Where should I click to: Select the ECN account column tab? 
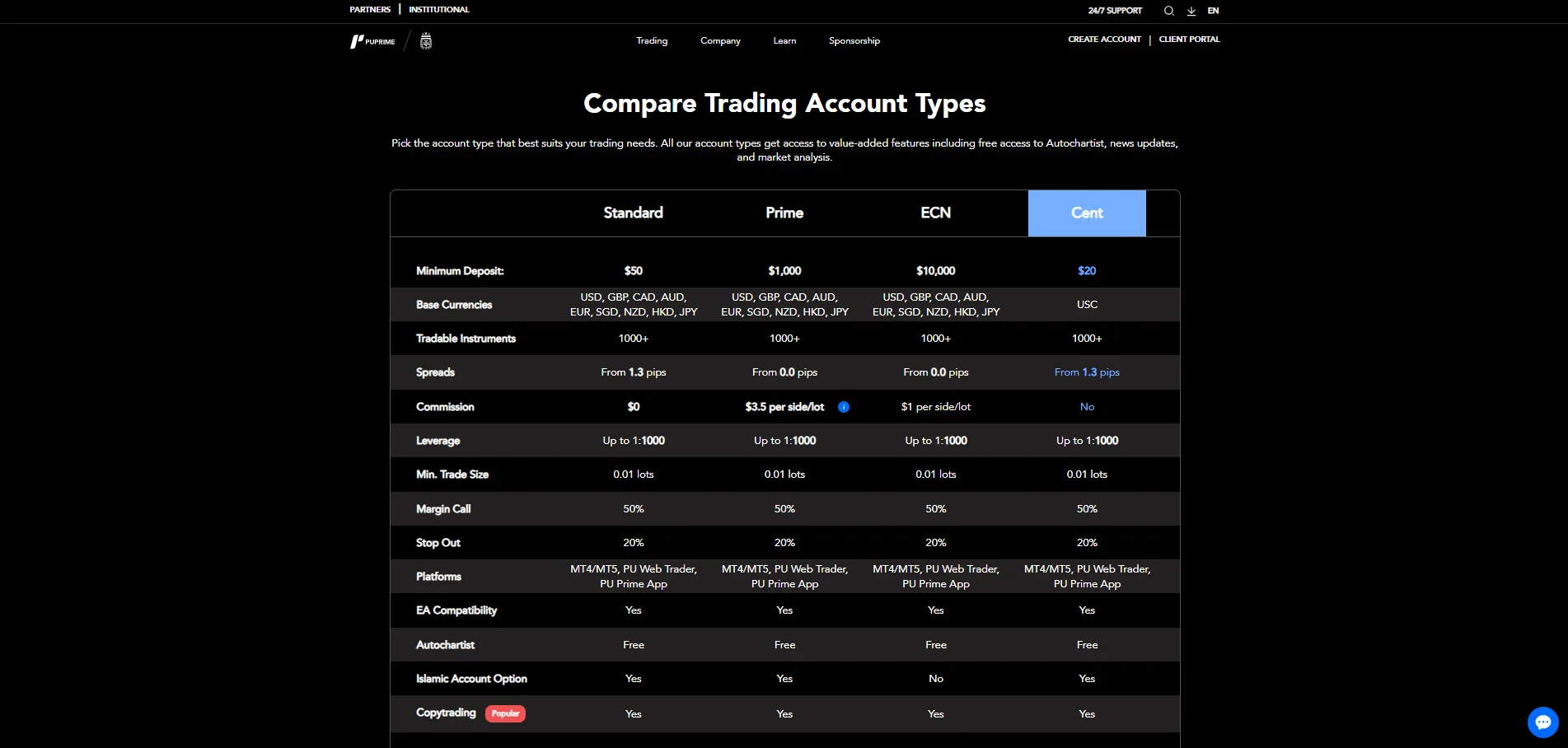click(936, 213)
